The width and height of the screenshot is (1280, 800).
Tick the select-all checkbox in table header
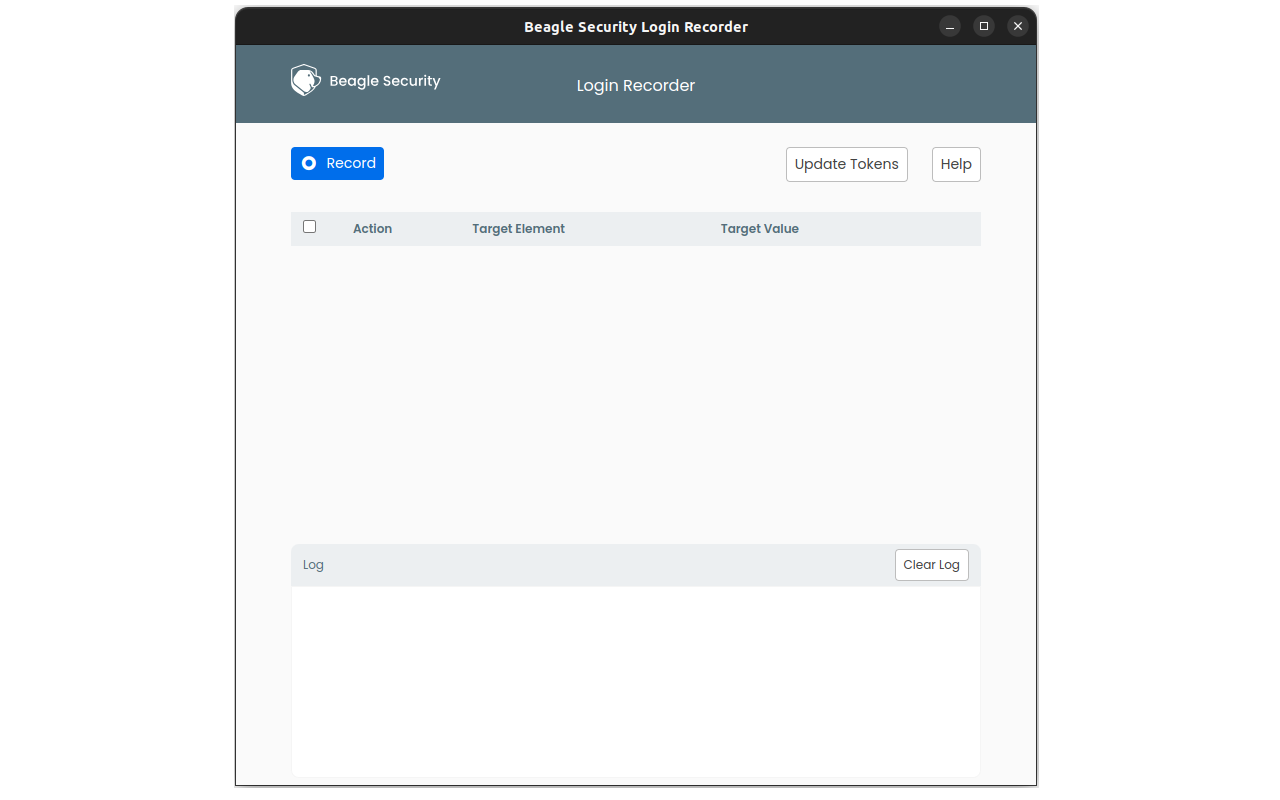coord(310,227)
